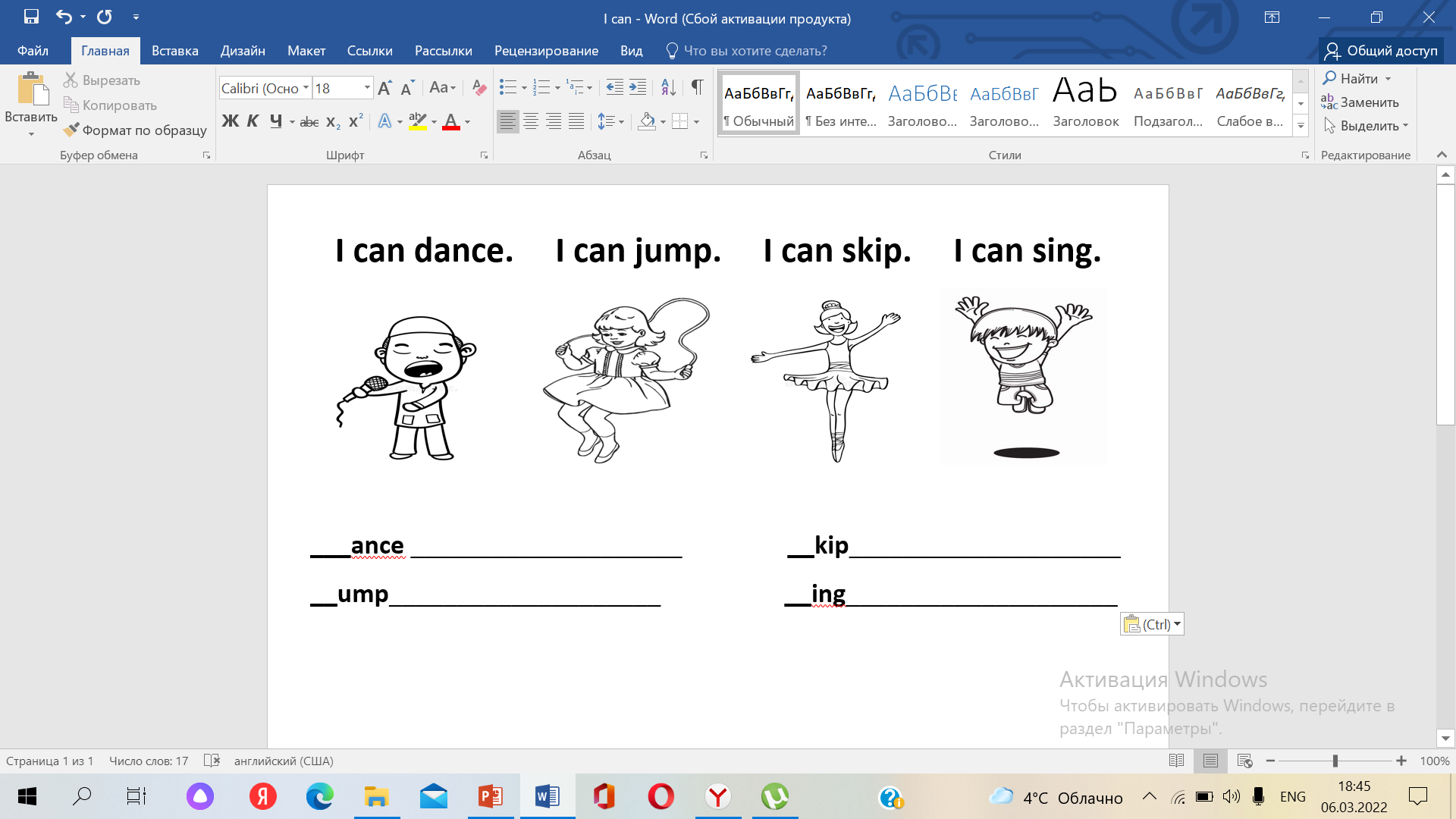The image size is (1456, 819).
Task: Click the Общий доступ share button
Action: [1381, 51]
